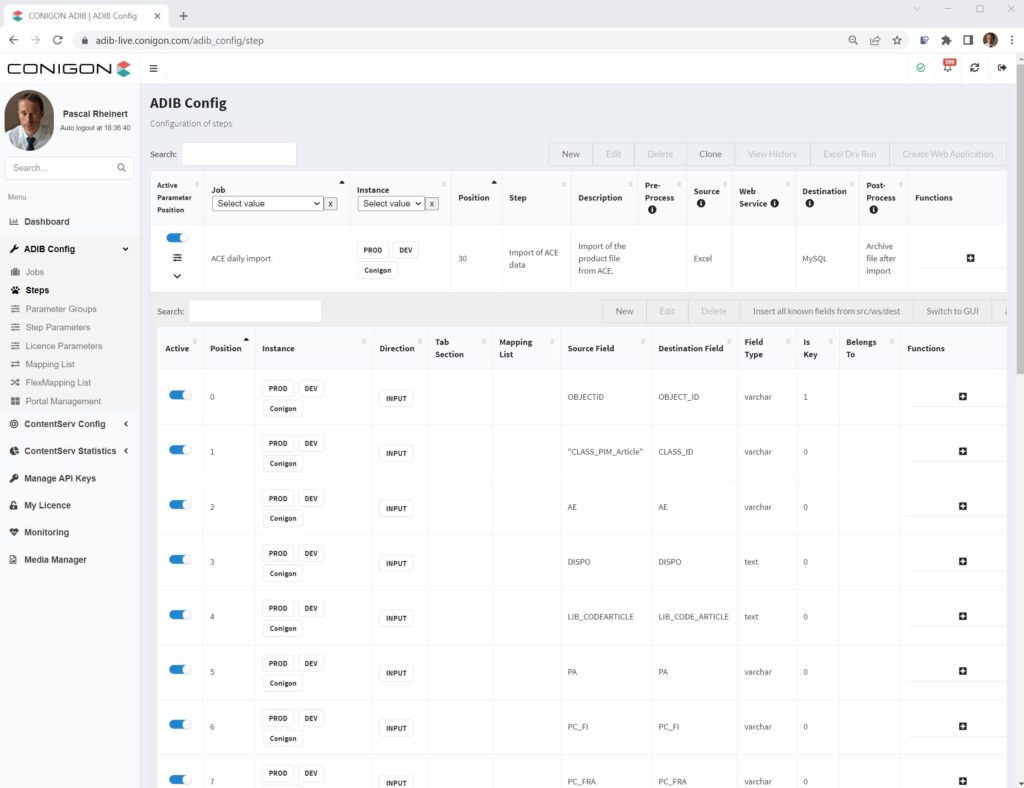
Task: Disable the Active toggle on the ACE daily import row
Action: coord(176,238)
